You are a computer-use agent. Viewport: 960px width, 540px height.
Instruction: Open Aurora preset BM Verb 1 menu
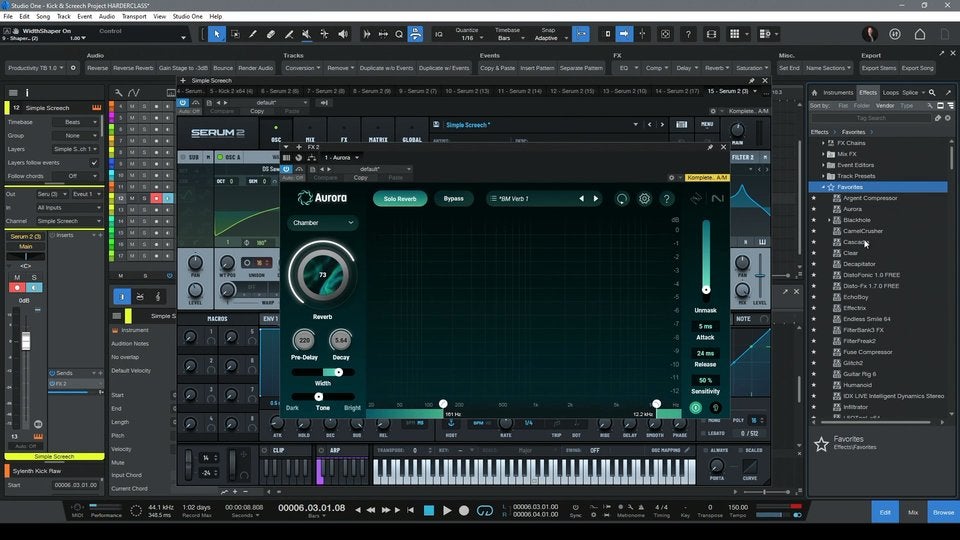pyautogui.click(x=533, y=199)
